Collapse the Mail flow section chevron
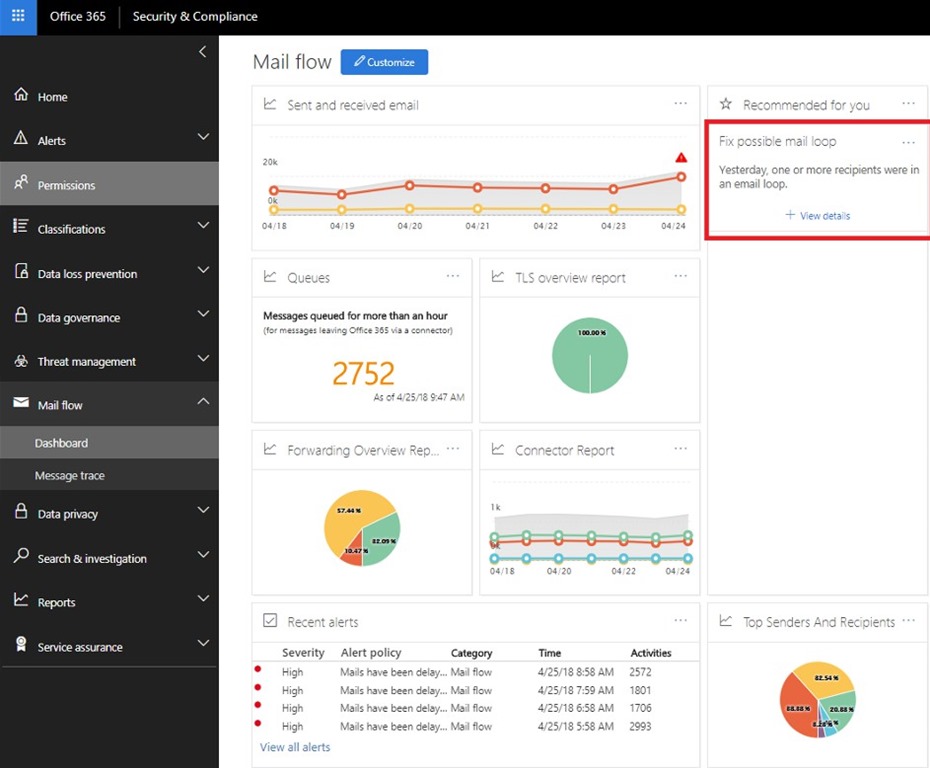 203,401
